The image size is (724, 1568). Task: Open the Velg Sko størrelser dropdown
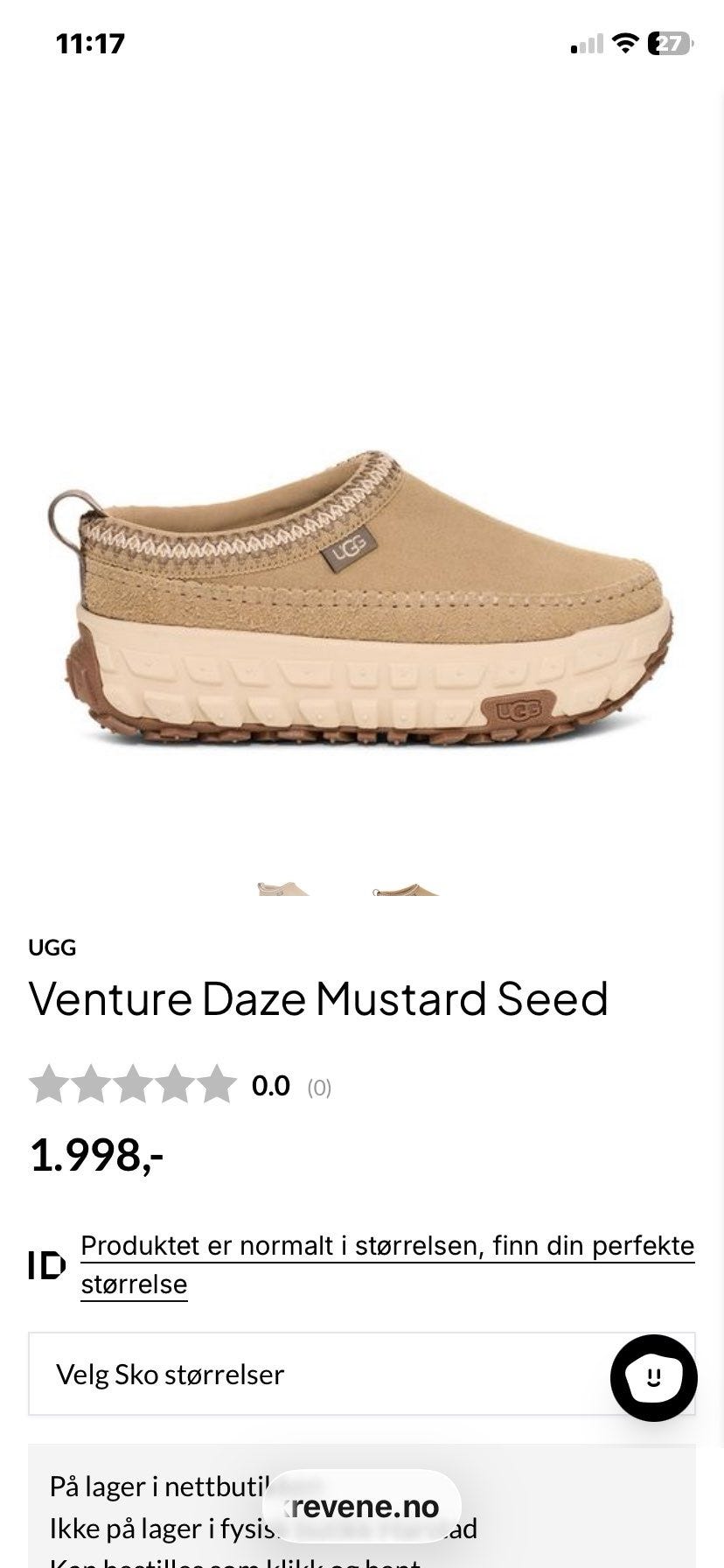(362, 1374)
